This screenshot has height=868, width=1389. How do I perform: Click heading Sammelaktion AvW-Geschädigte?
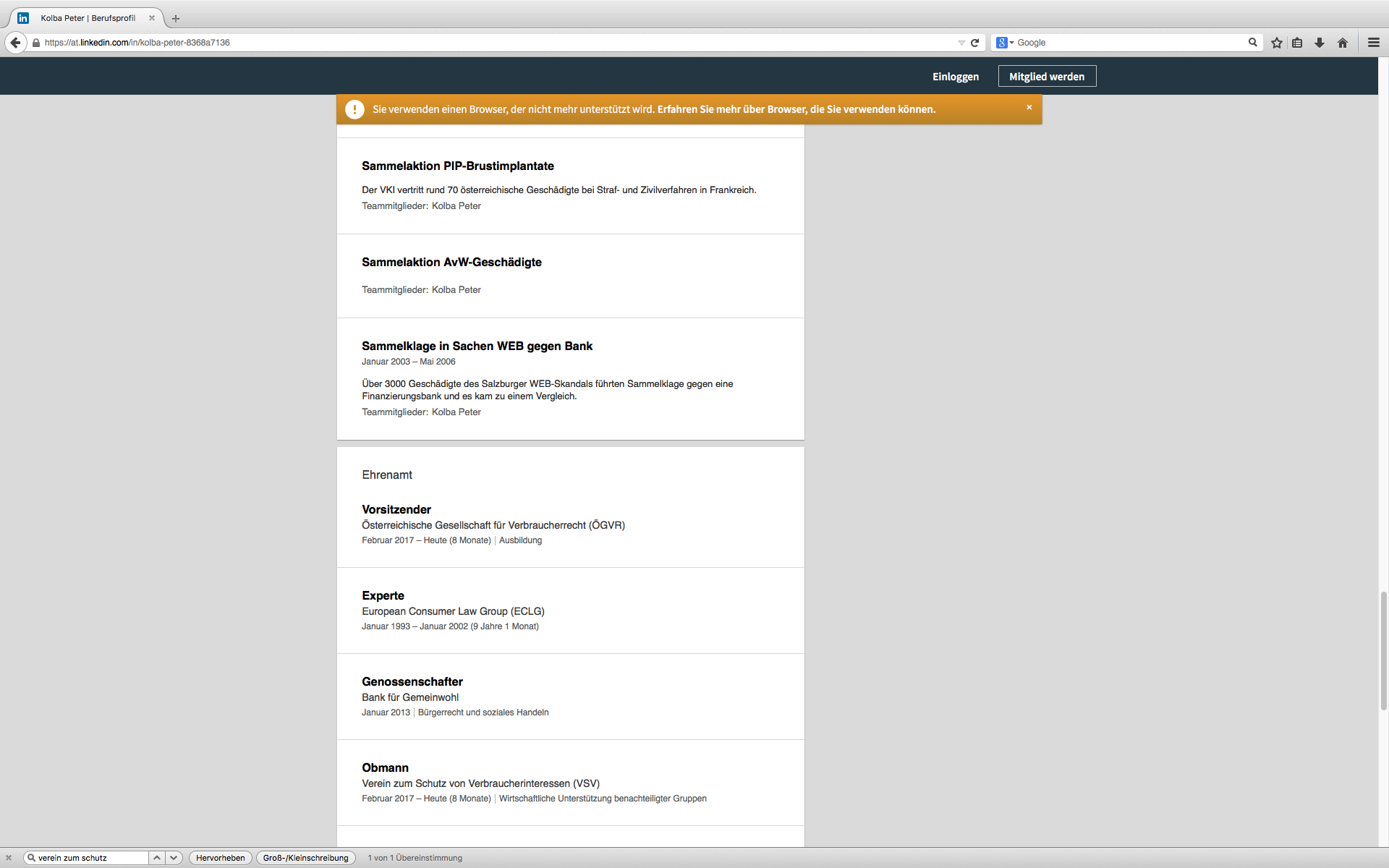pyautogui.click(x=451, y=262)
